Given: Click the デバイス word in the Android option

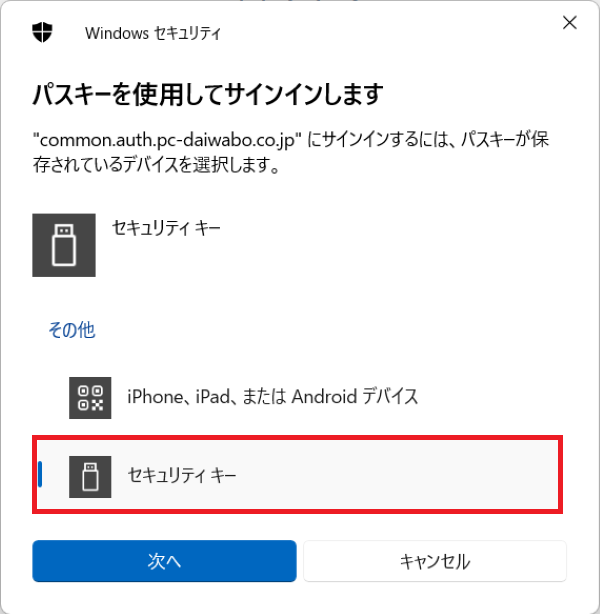Looking at the screenshot, I should pyautogui.click(x=390, y=396).
